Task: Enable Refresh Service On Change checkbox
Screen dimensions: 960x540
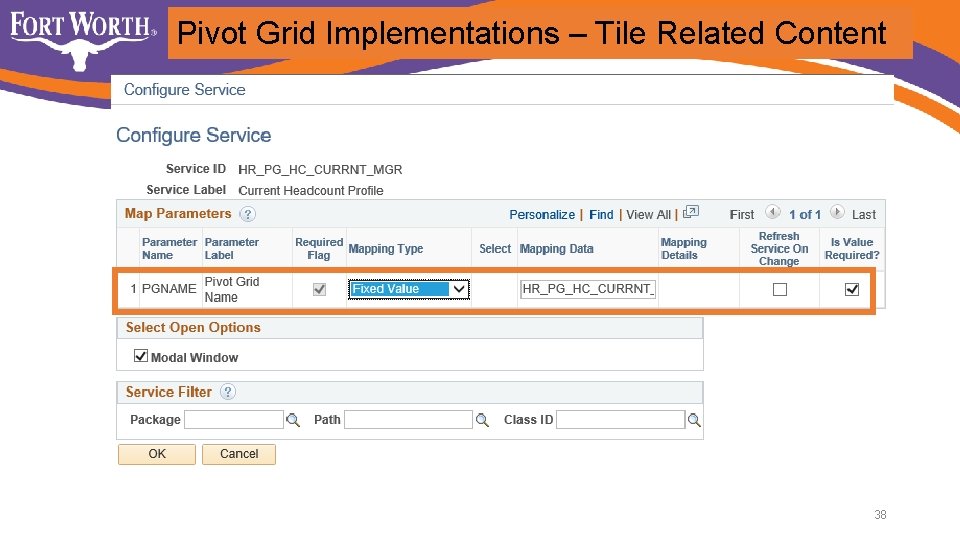Action: 779,290
